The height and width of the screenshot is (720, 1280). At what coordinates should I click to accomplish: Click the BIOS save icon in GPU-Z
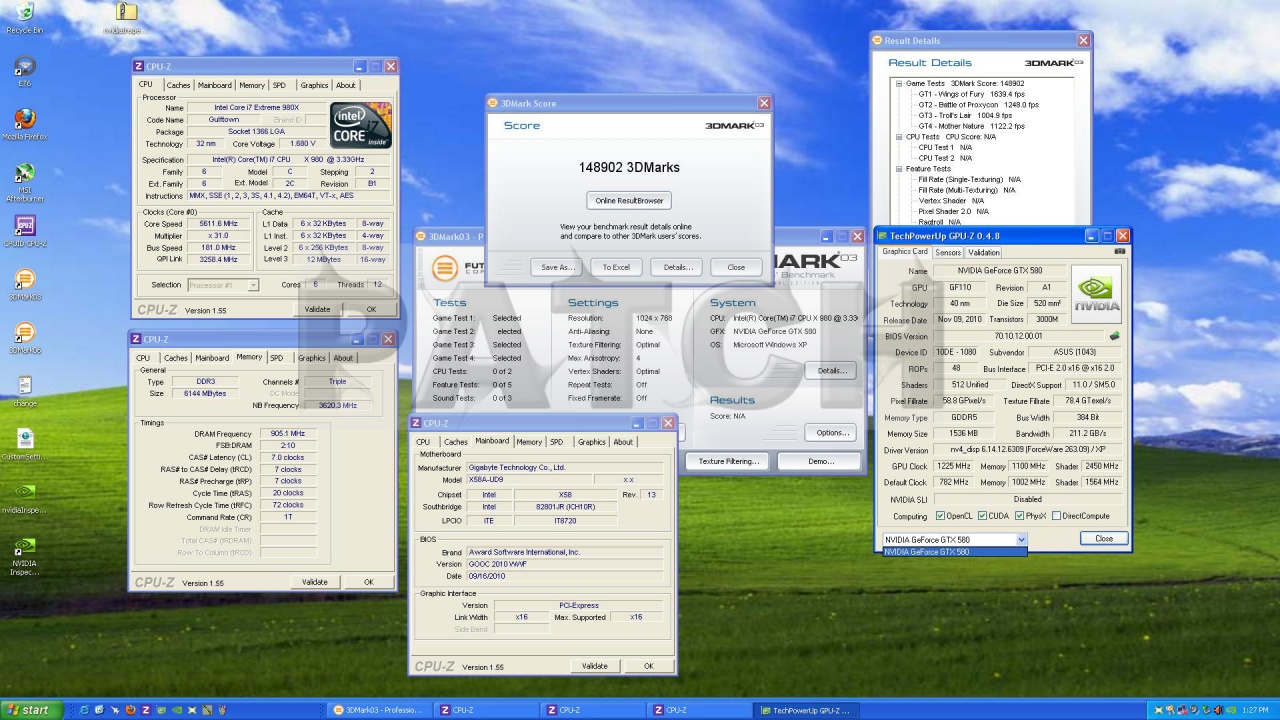pos(1114,336)
